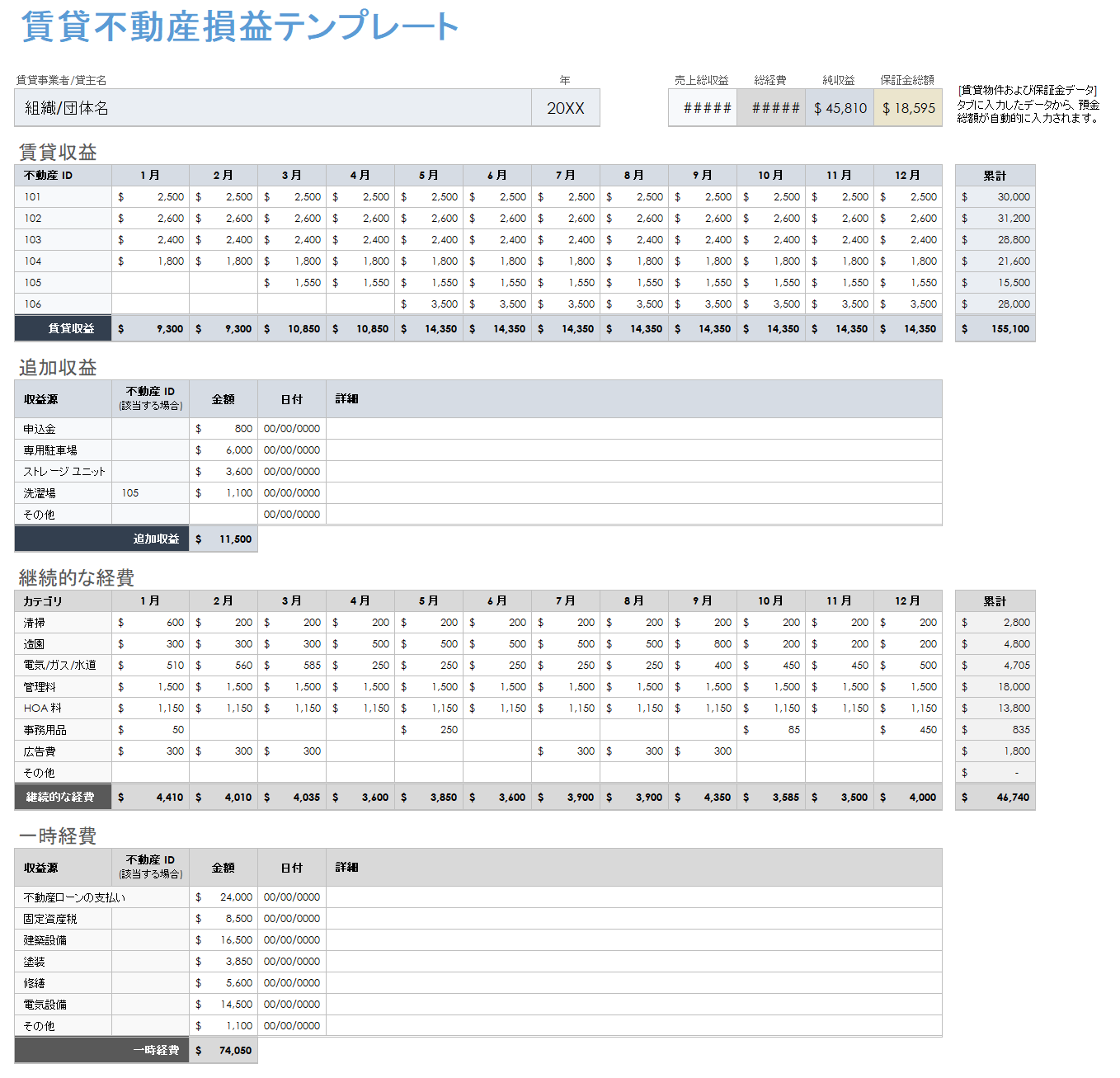Click the 建築設備 amount 16,500
This screenshot has height=1078, width=1120.
point(224,940)
